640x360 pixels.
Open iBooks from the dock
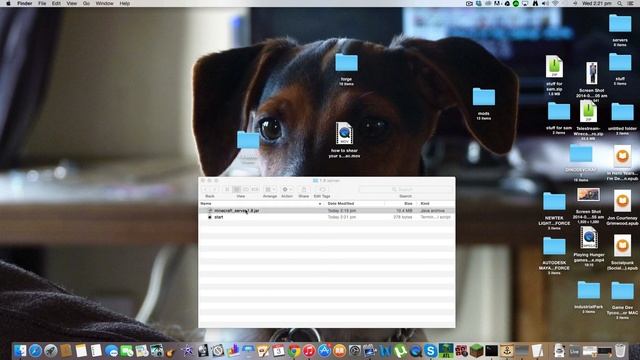[x=339, y=350]
